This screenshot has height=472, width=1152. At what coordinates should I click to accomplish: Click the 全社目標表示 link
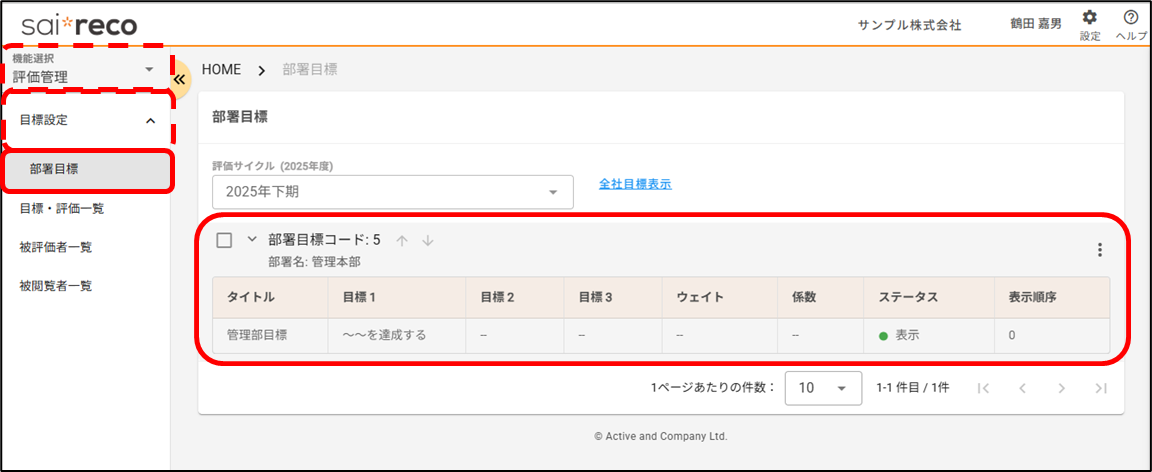635,184
